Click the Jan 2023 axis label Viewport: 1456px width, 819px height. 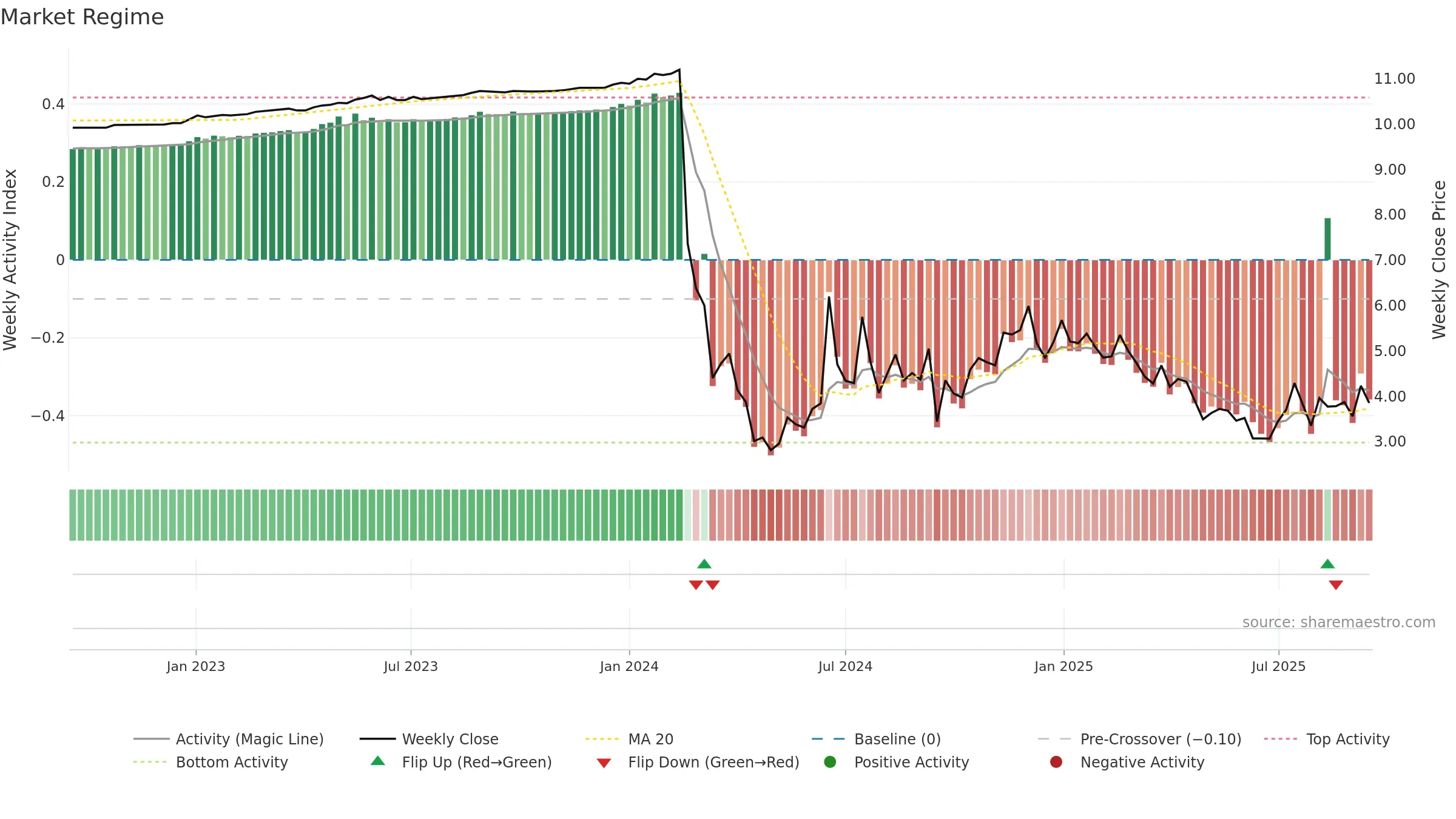coord(196,666)
